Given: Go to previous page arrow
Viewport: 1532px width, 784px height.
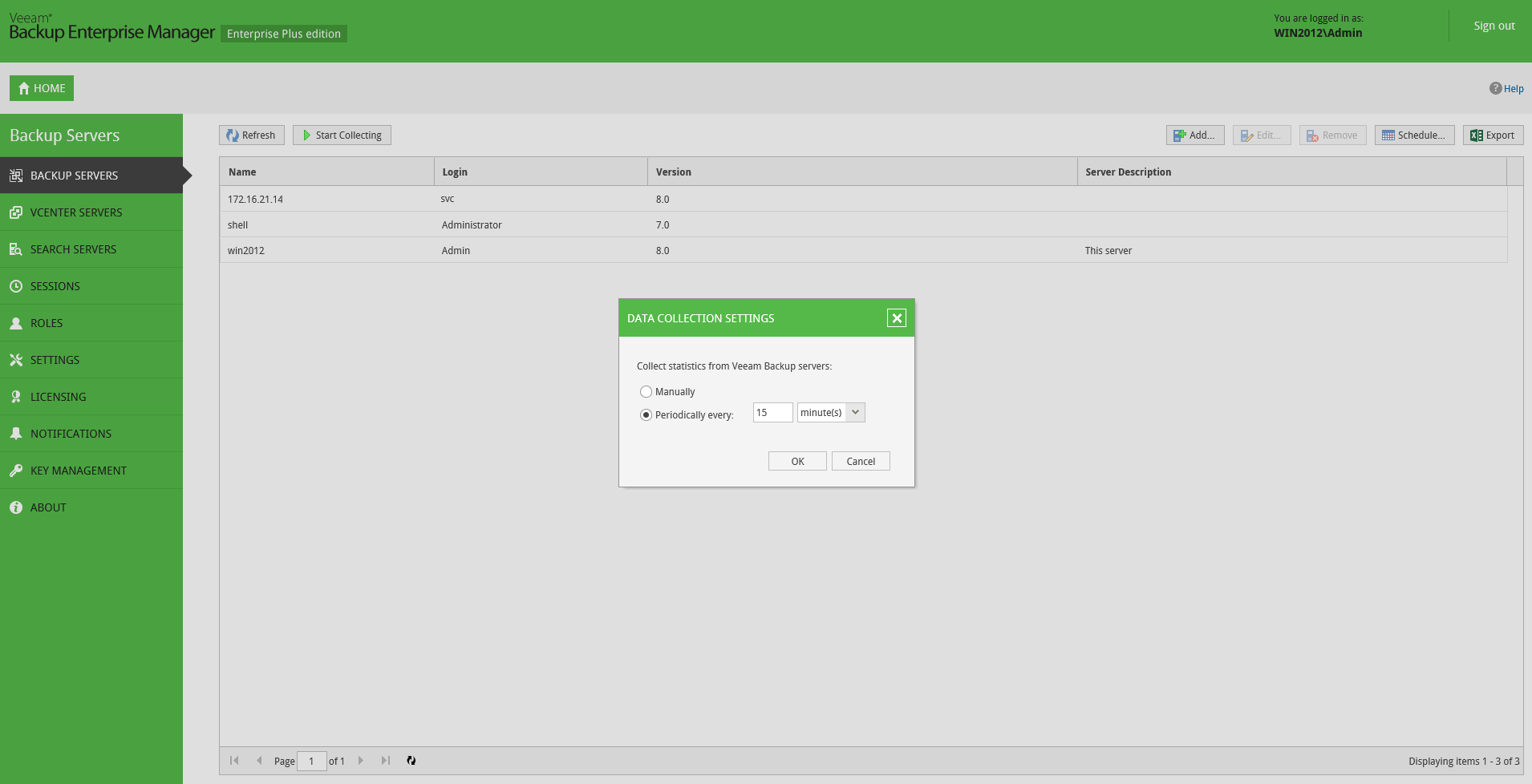Looking at the screenshot, I should click(x=259, y=761).
